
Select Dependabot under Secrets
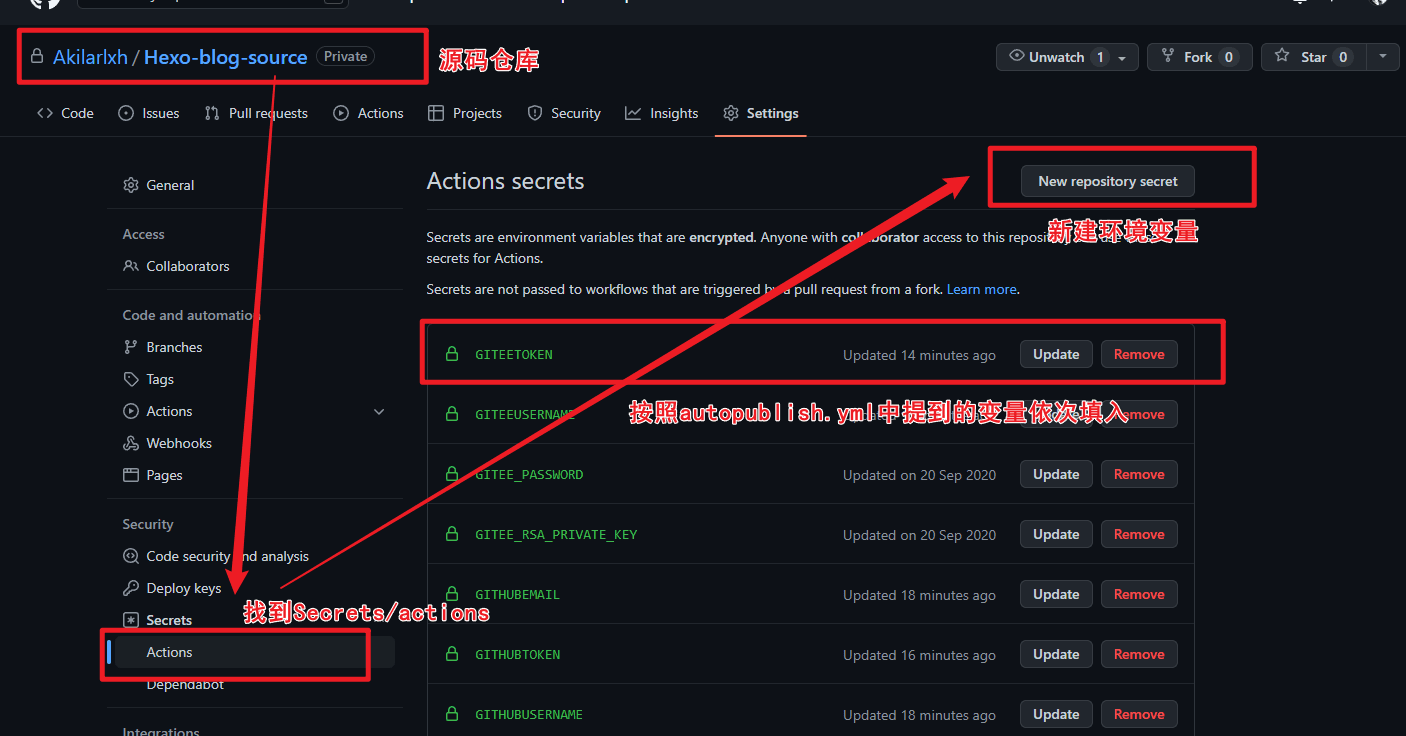185,685
